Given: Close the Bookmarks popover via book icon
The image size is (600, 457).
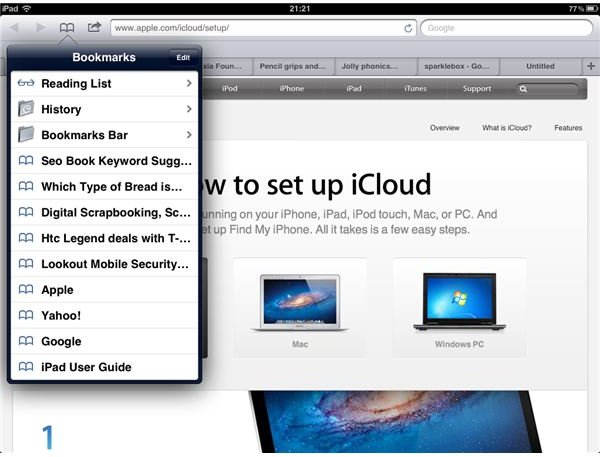Looking at the screenshot, I should [x=67, y=28].
